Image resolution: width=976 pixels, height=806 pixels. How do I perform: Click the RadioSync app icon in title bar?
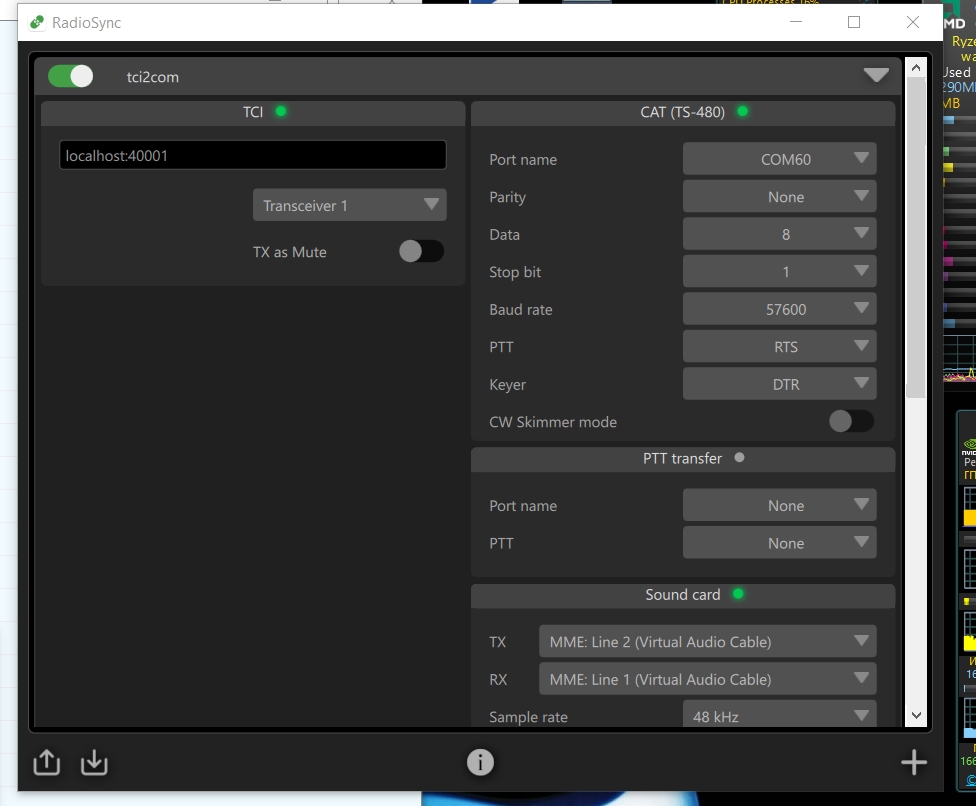tap(37, 22)
